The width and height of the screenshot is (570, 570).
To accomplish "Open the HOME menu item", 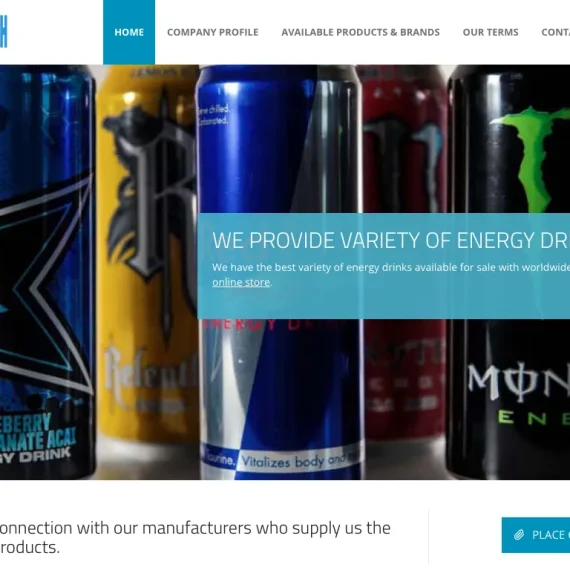I will (x=129, y=32).
